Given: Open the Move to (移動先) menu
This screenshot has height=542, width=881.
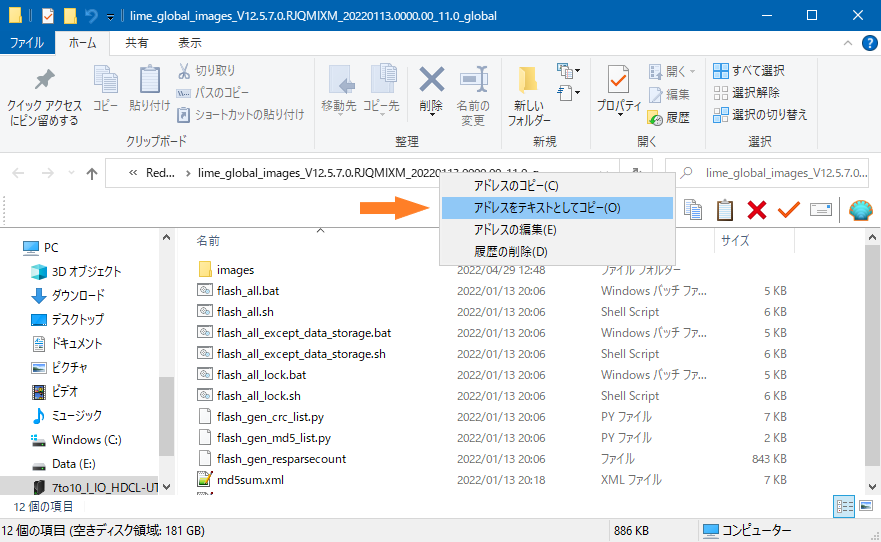Looking at the screenshot, I should point(339,90).
